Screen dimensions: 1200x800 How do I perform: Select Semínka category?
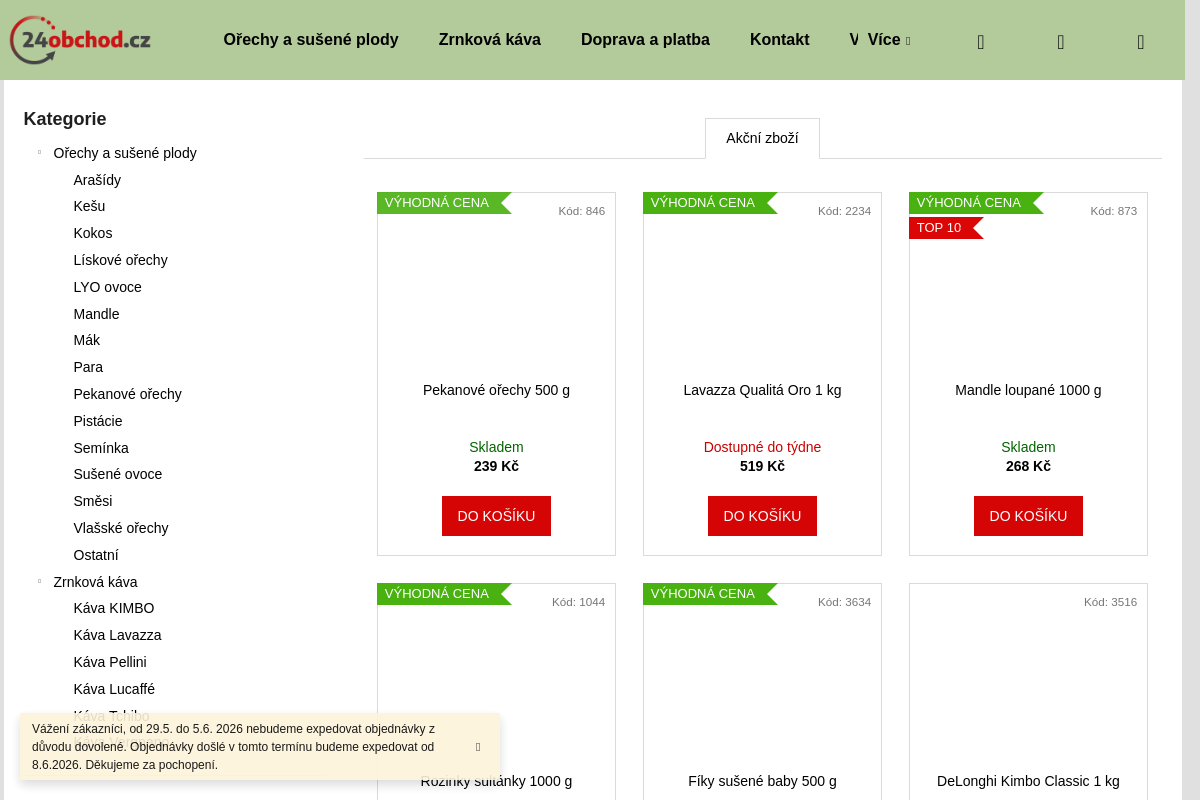pyautogui.click(x=101, y=448)
